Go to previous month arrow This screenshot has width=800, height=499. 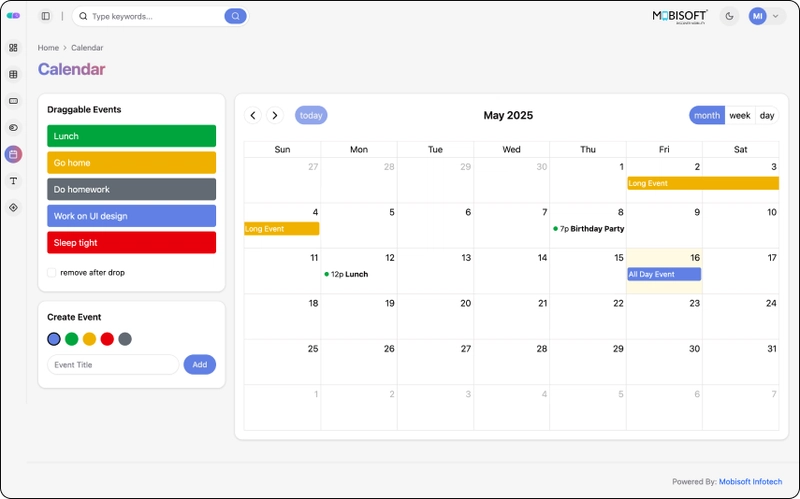(x=253, y=115)
